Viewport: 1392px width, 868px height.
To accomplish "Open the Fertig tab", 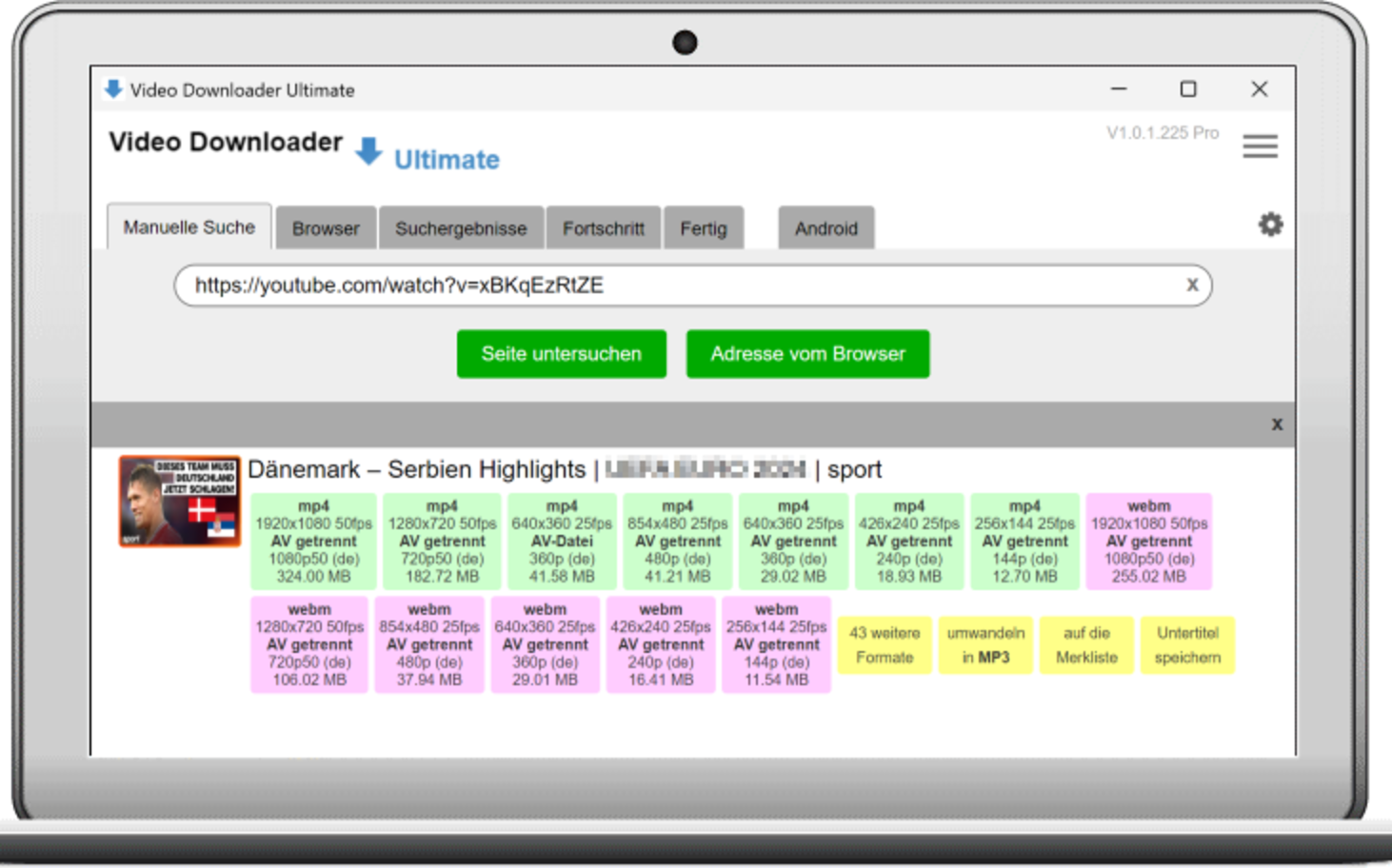I will click(704, 228).
